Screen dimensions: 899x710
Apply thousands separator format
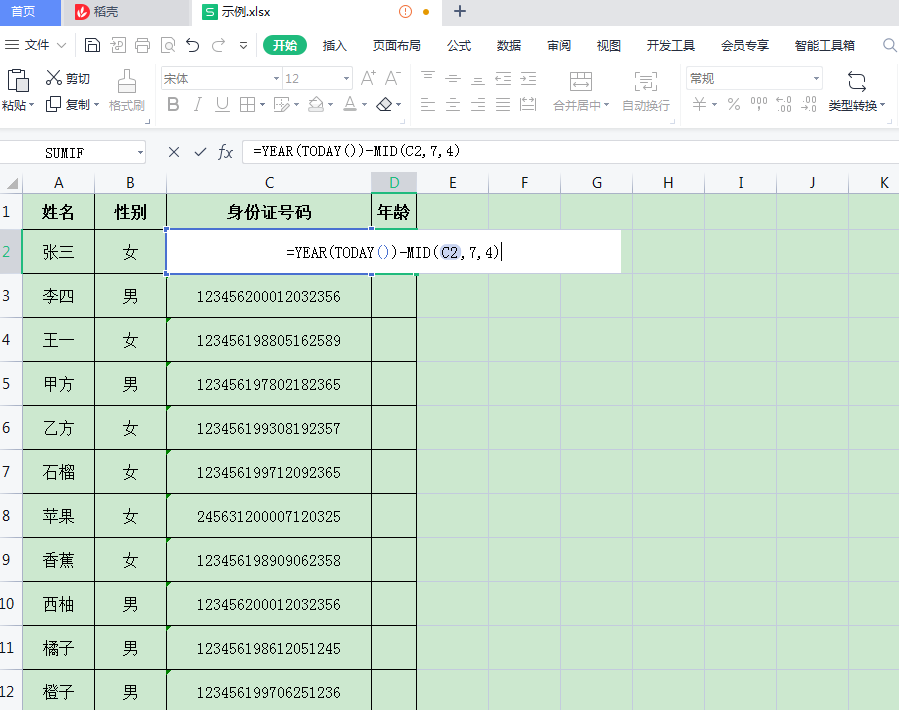tap(759, 104)
